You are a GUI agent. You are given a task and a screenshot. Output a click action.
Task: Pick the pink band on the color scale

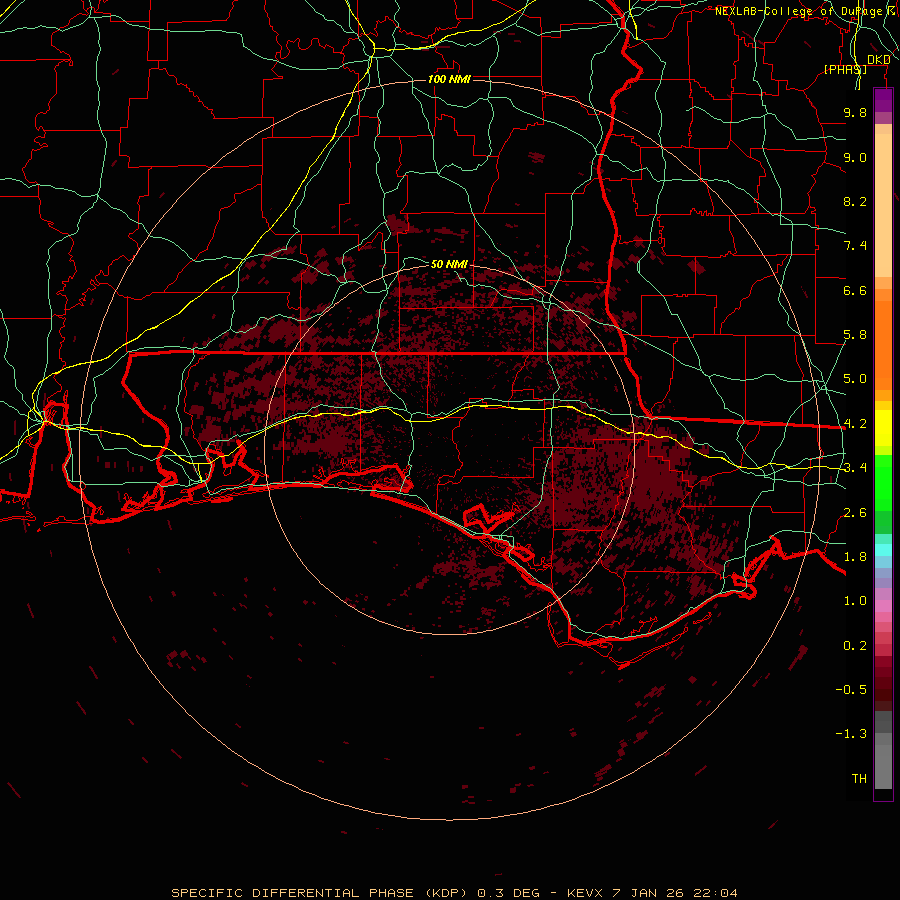coord(883,606)
